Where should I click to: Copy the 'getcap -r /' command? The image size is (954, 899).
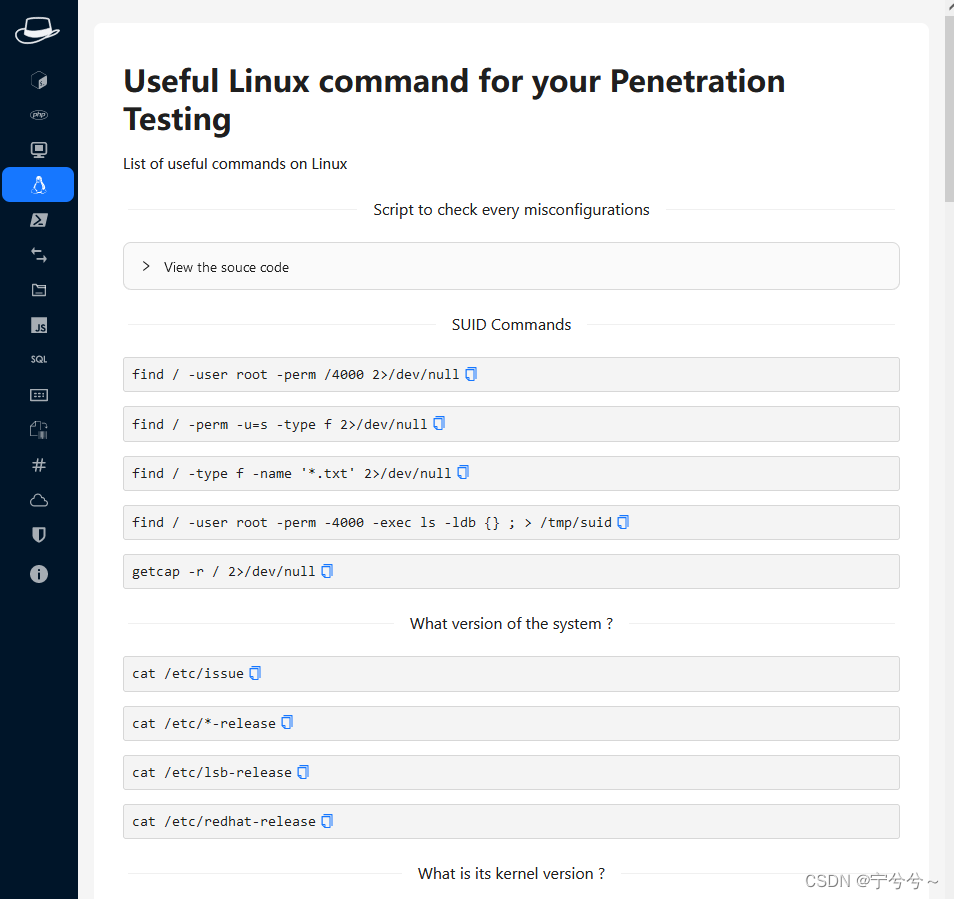click(x=327, y=571)
